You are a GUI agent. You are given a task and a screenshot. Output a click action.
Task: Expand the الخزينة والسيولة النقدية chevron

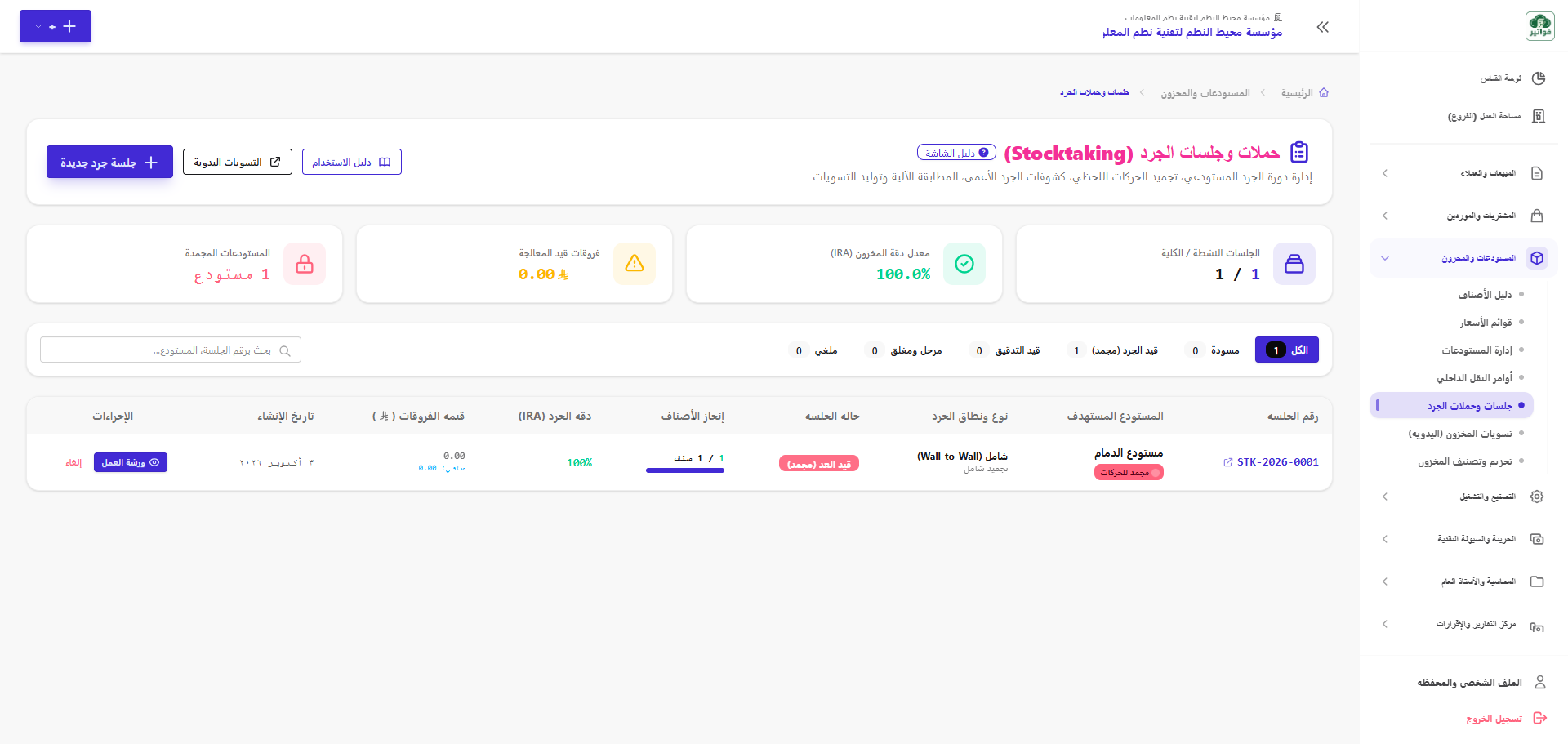coord(1385,539)
